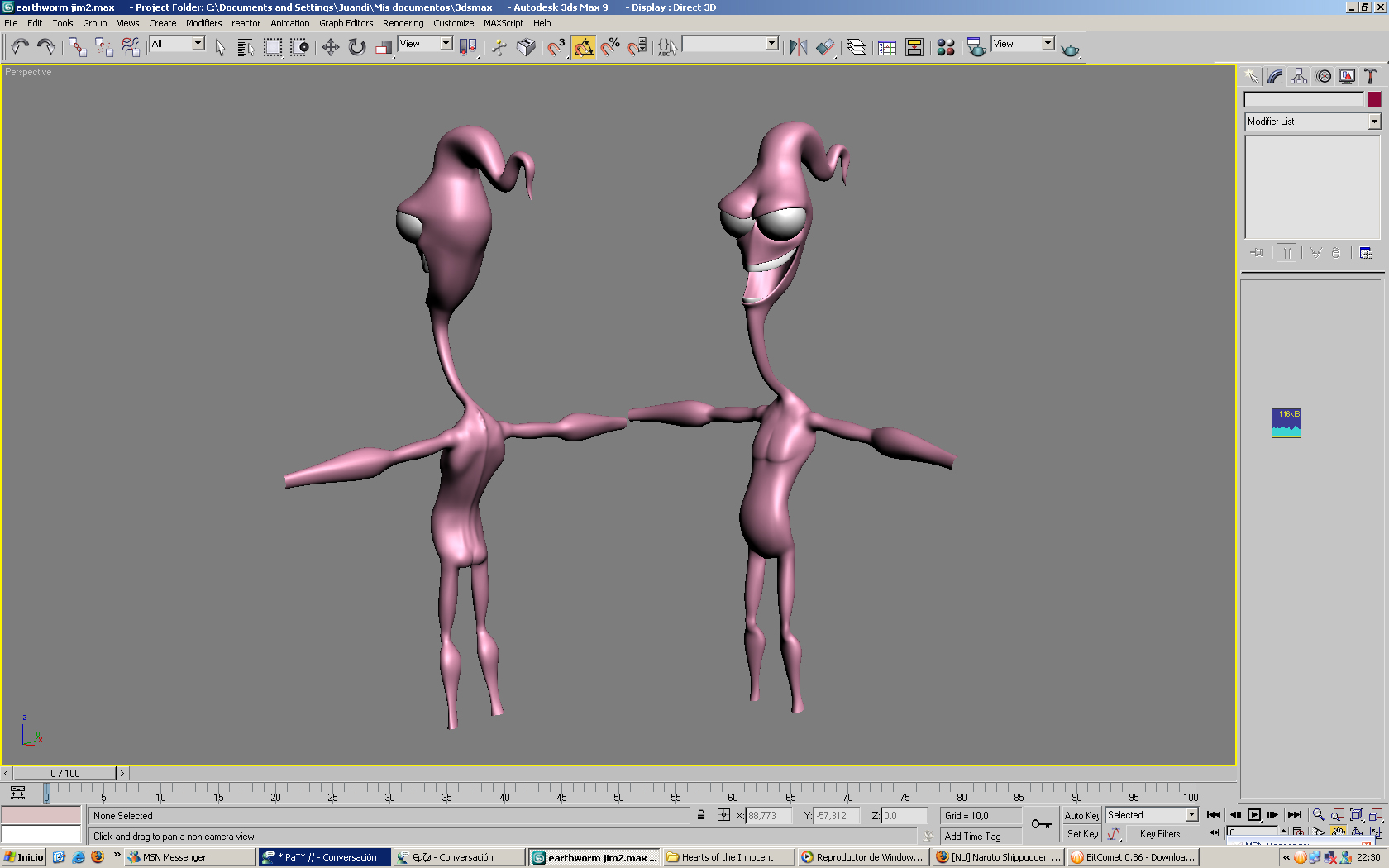The height and width of the screenshot is (868, 1389).
Task: Switch to the Motion command panel tab
Action: click(x=1323, y=77)
